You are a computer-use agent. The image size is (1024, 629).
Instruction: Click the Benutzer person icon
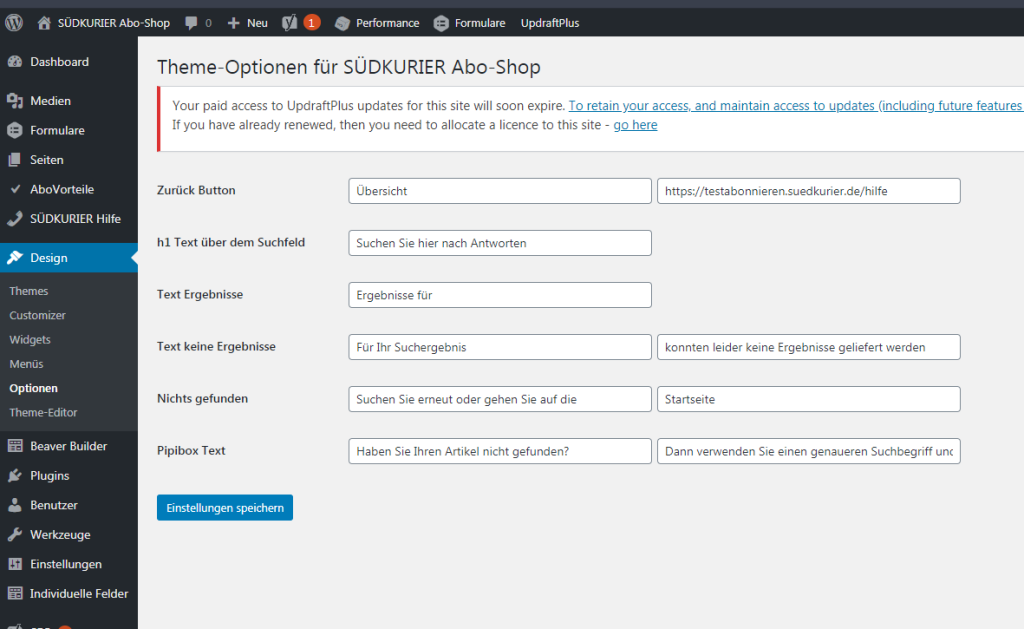(14, 505)
